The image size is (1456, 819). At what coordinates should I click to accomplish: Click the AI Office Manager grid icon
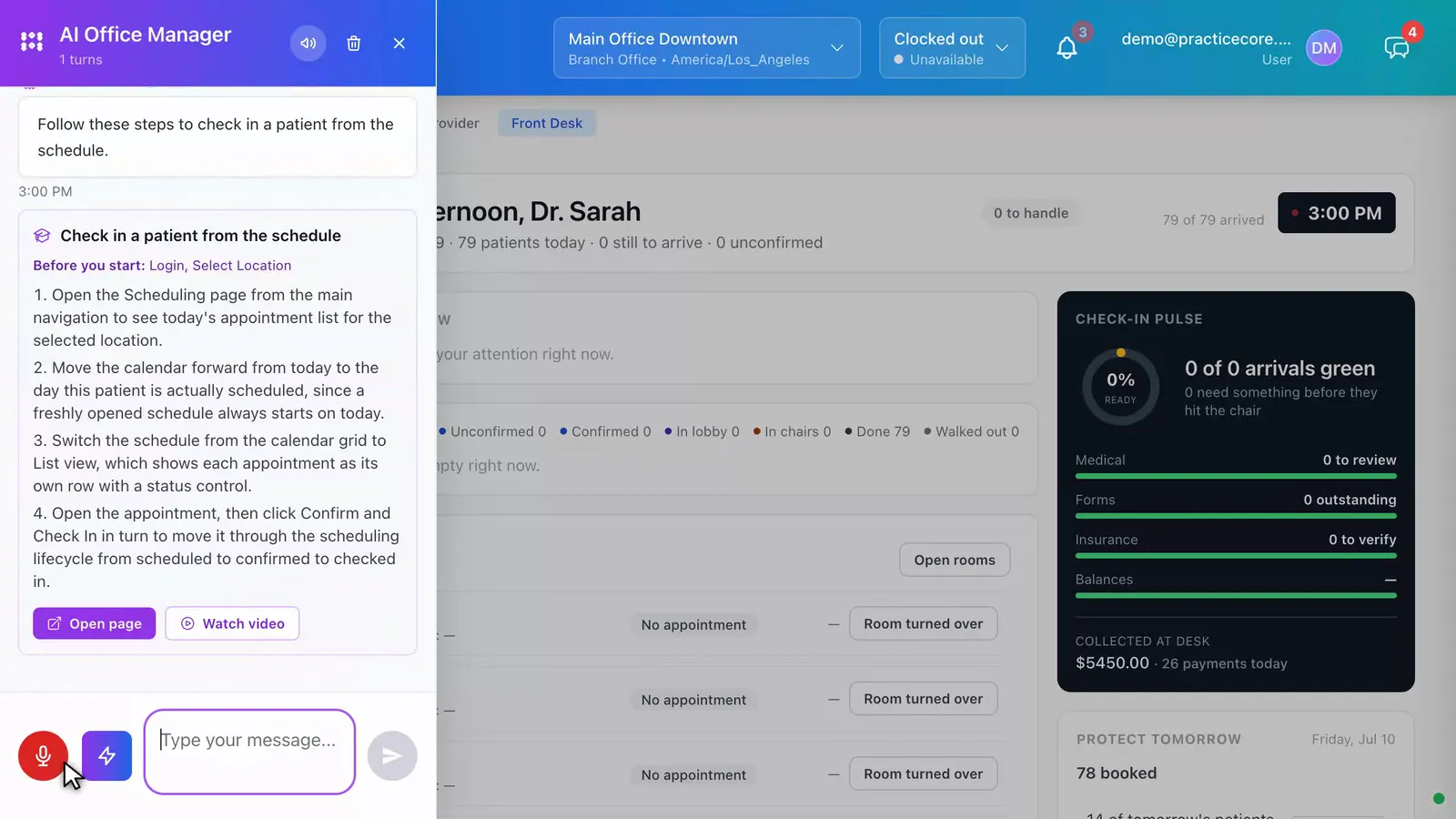(x=32, y=42)
